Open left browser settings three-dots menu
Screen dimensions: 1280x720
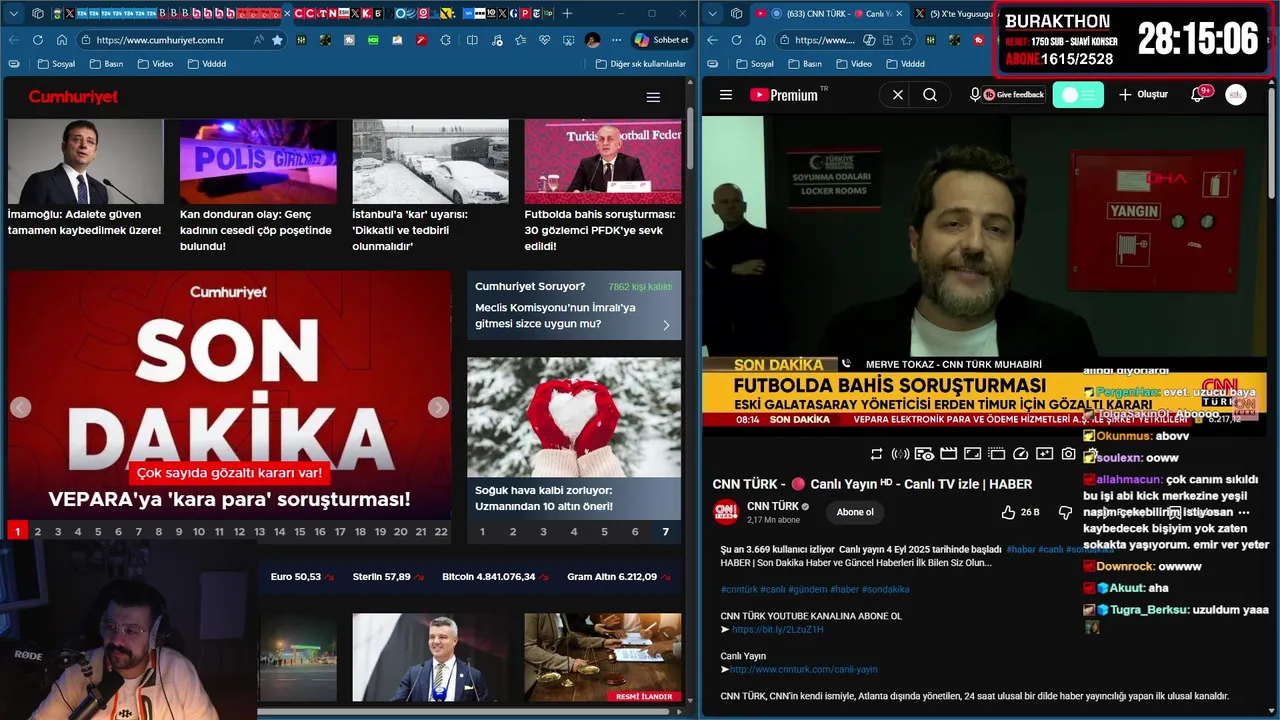pyautogui.click(x=618, y=40)
